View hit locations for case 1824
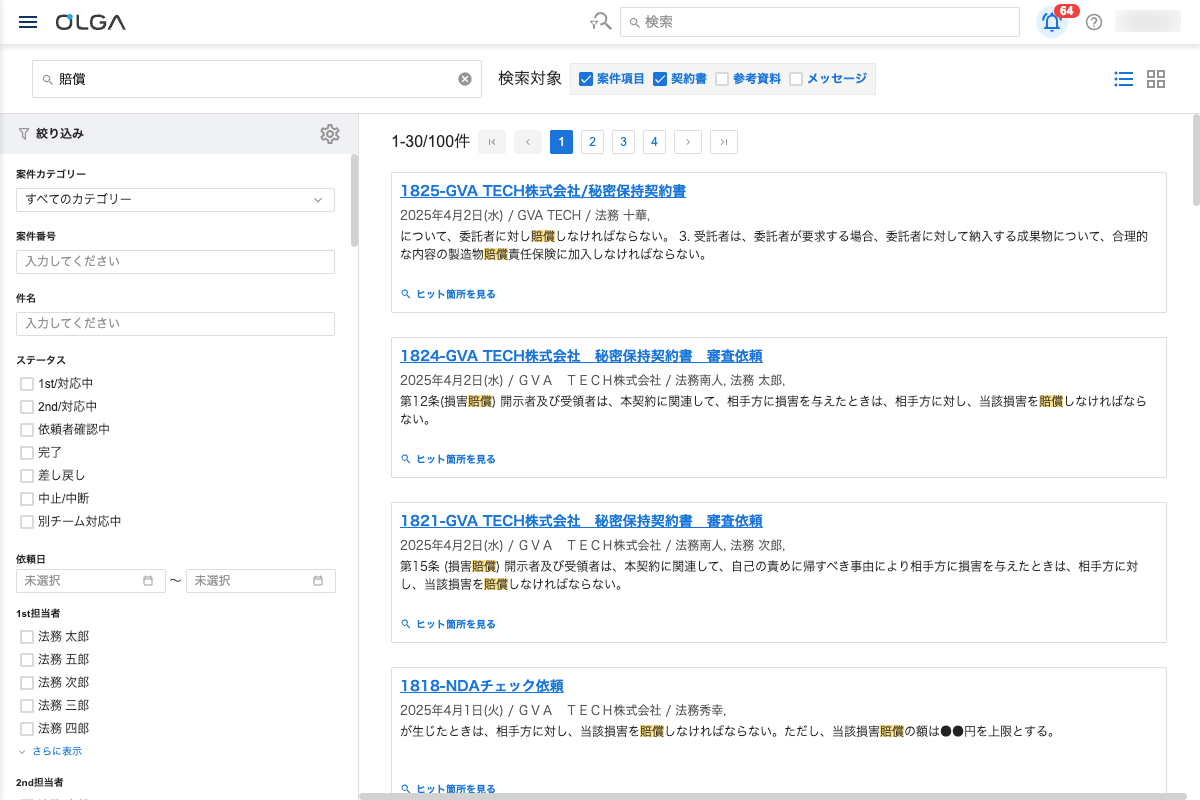This screenshot has height=800, width=1200. (448, 460)
